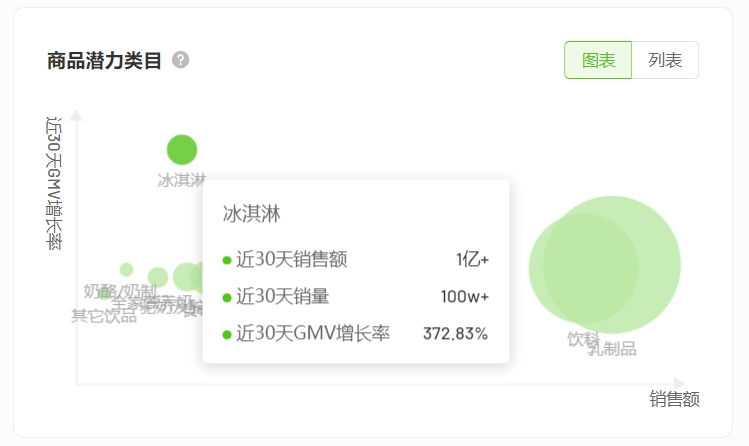Select the small bubble above 奶酪/奶制 label
Image resolution: width=749 pixels, height=446 pixels.
[x=126, y=269]
